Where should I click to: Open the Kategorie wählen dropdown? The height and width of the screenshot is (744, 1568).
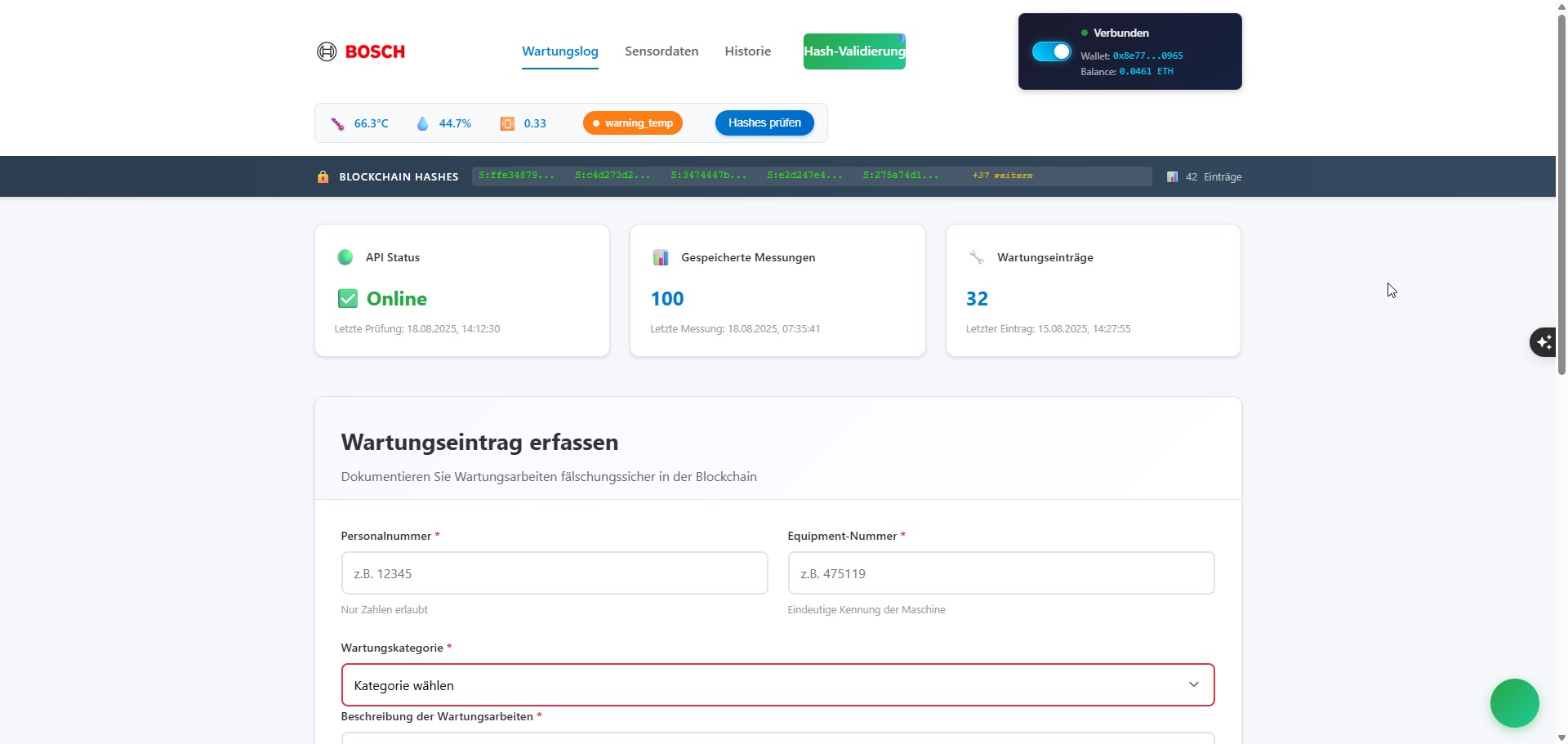[777, 684]
